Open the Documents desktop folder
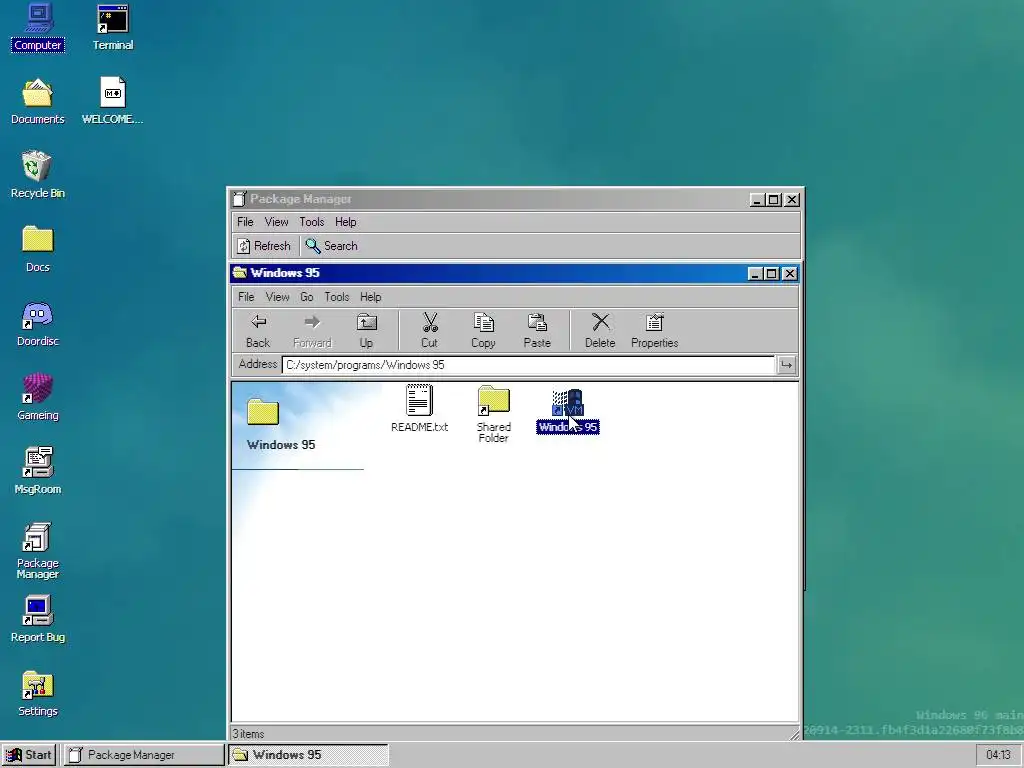Image resolution: width=1024 pixels, height=768 pixels. [x=38, y=101]
